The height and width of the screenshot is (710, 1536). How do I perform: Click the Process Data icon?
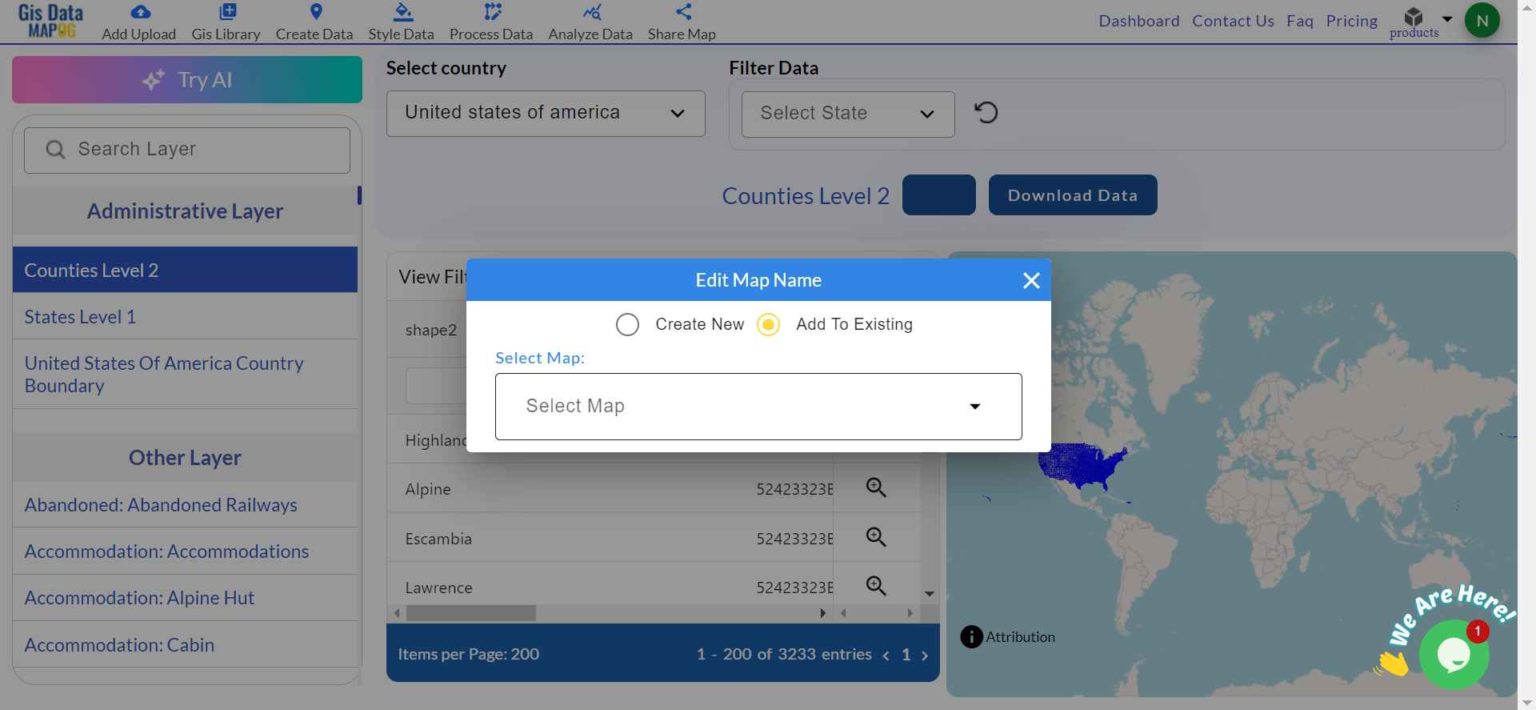pos(490,12)
